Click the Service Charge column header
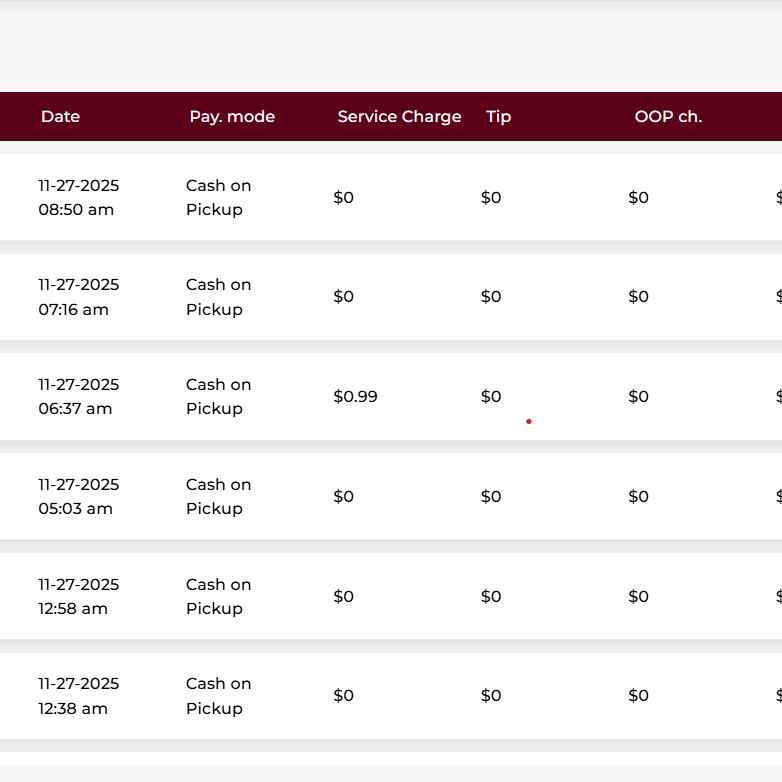782x782 pixels. (399, 117)
